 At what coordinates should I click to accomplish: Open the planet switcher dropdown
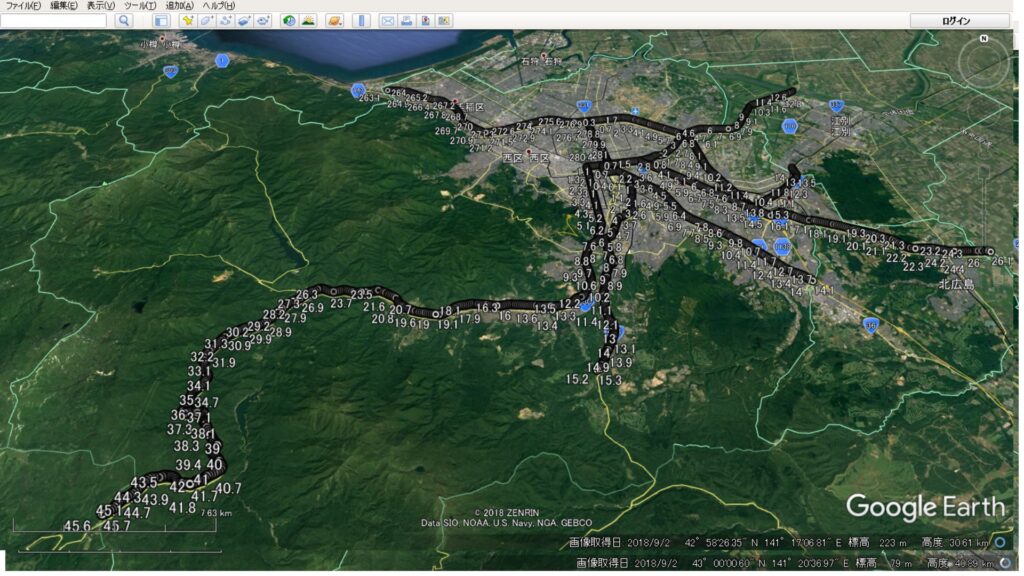(x=334, y=20)
